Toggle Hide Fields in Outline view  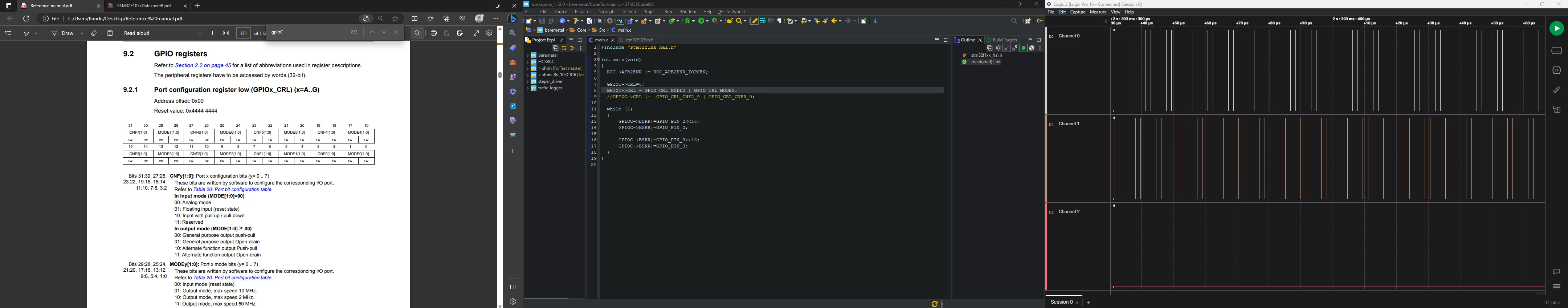[1007, 48]
